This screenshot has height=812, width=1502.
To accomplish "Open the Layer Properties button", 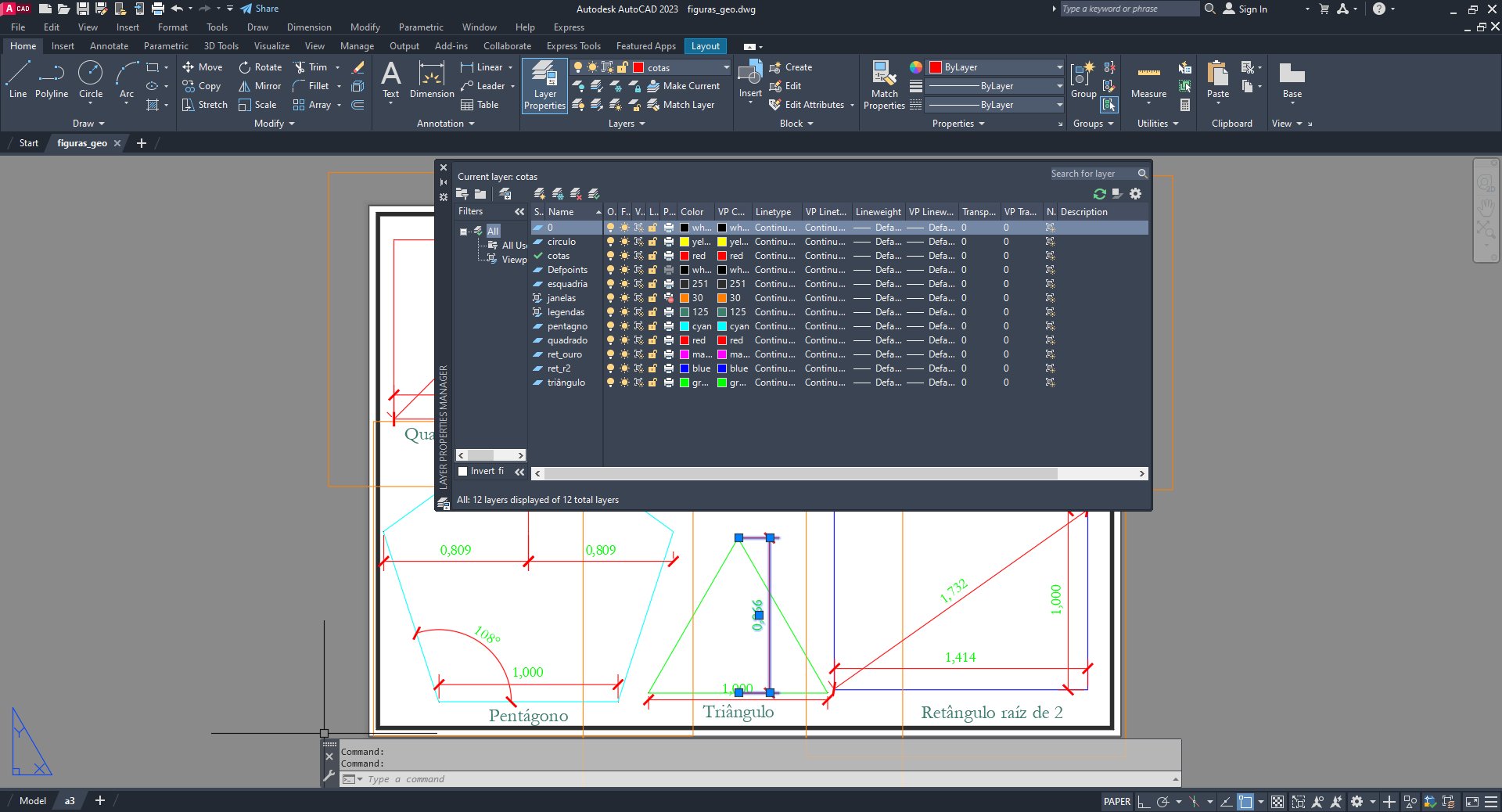I will click(544, 86).
